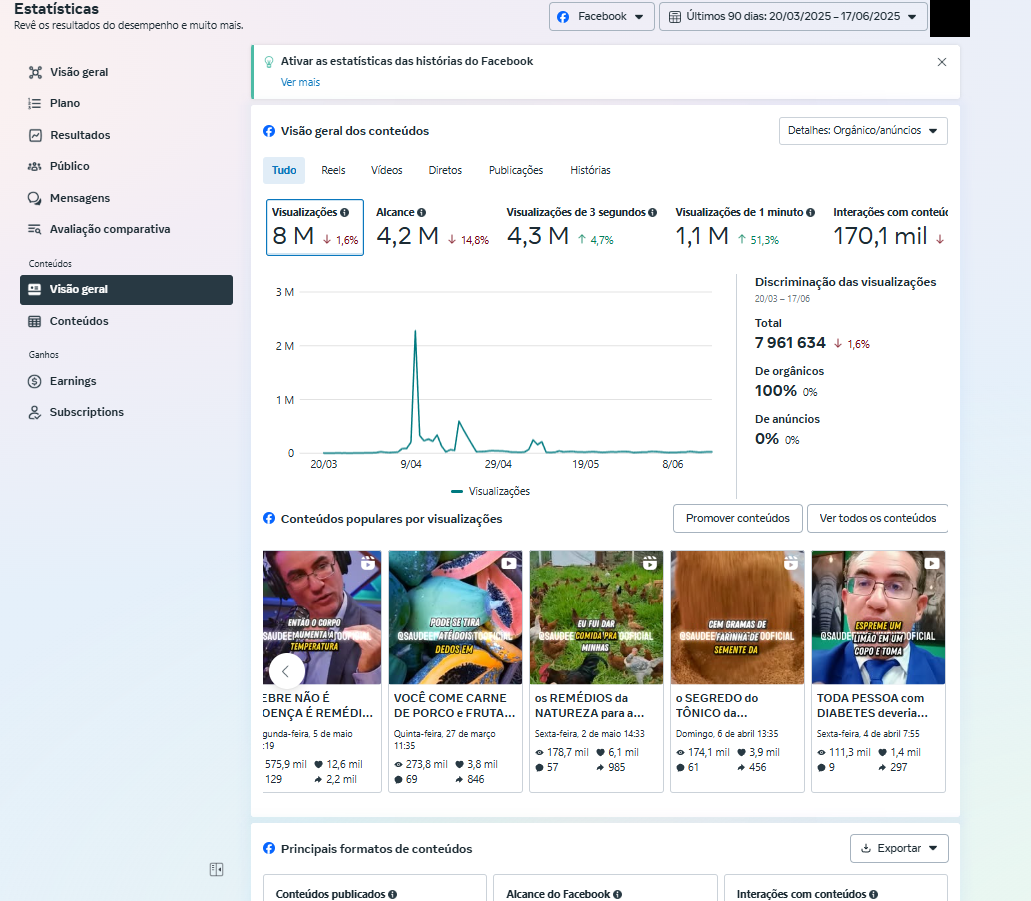1031x901 pixels.
Task: Switch to the Reels tab
Action: point(333,170)
